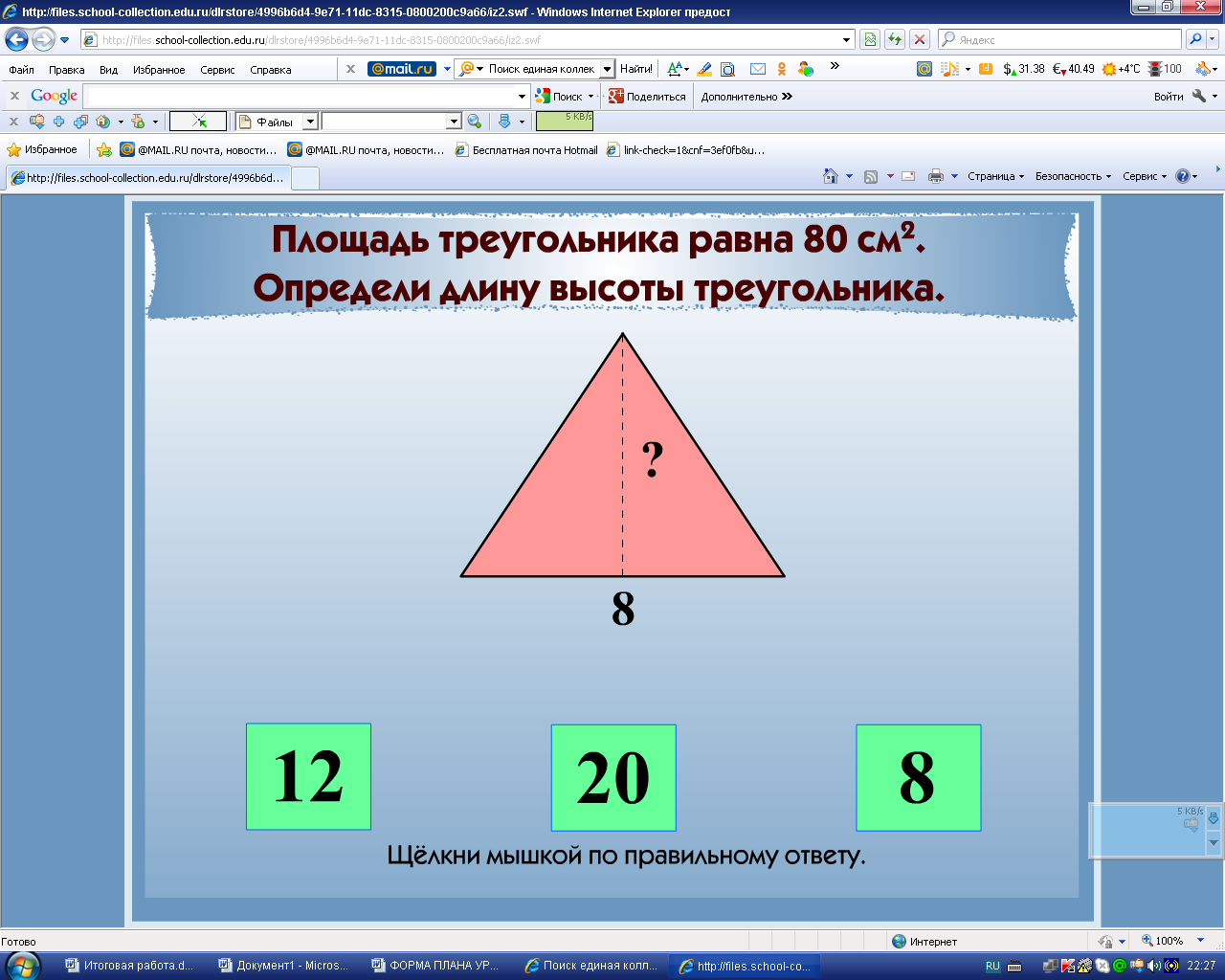Viewport: 1225px width, 980px height.
Task: Open the Help question mark icon
Action: tap(1183, 176)
